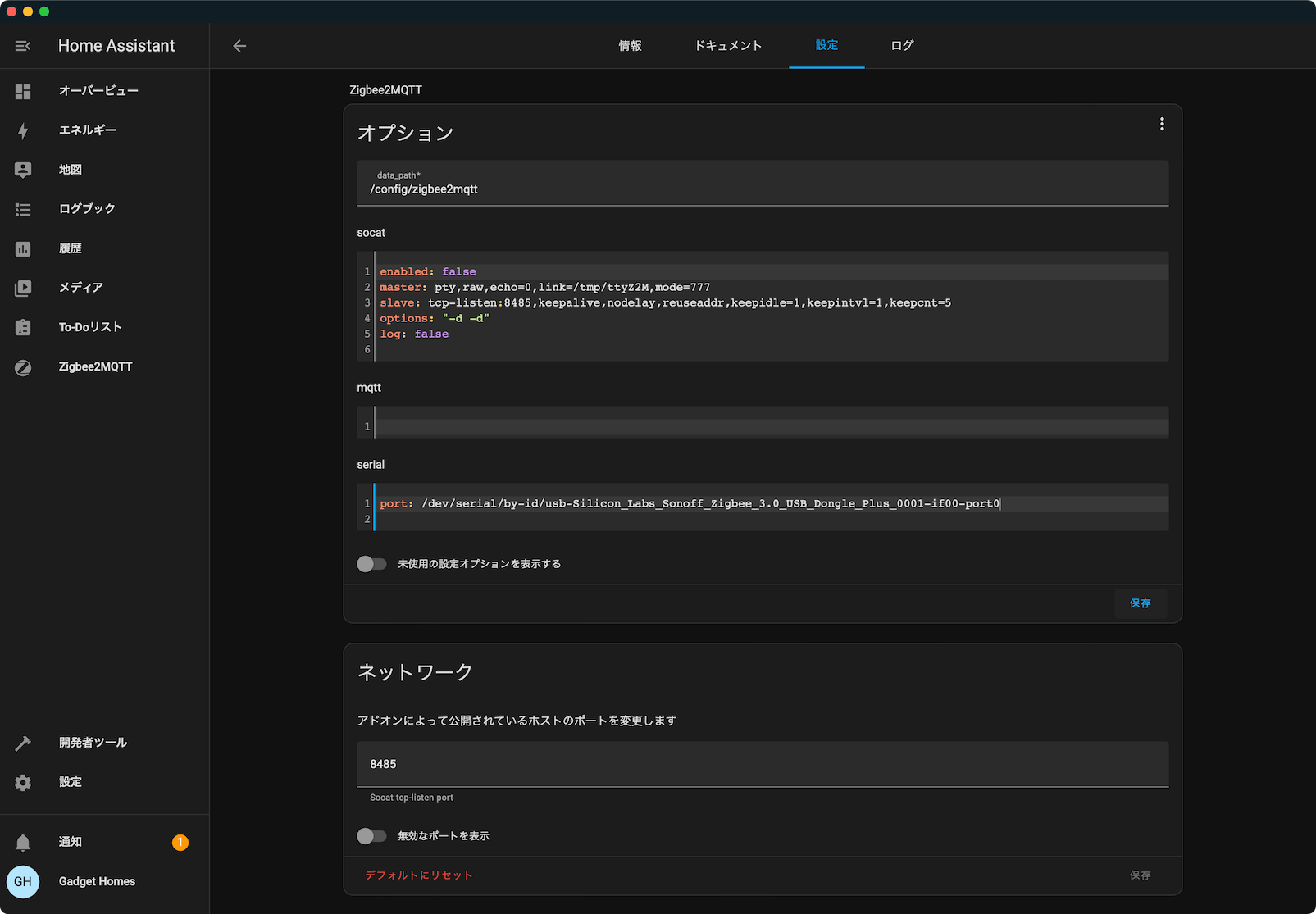Switch to the ドキュメント tab
Image resolution: width=1316 pixels, height=914 pixels.
(728, 46)
